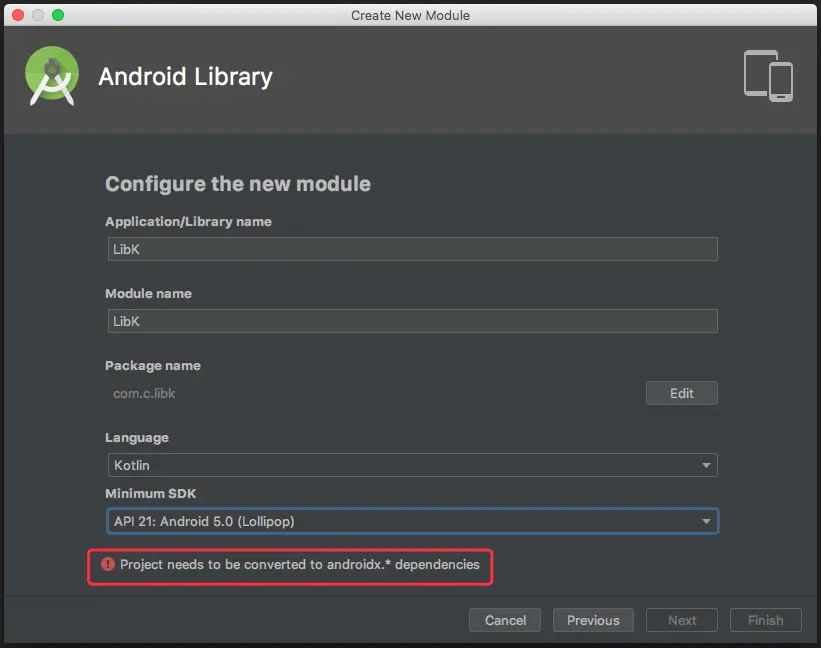Click the phone and tablet device icon
The image size is (821, 648).
click(768, 76)
